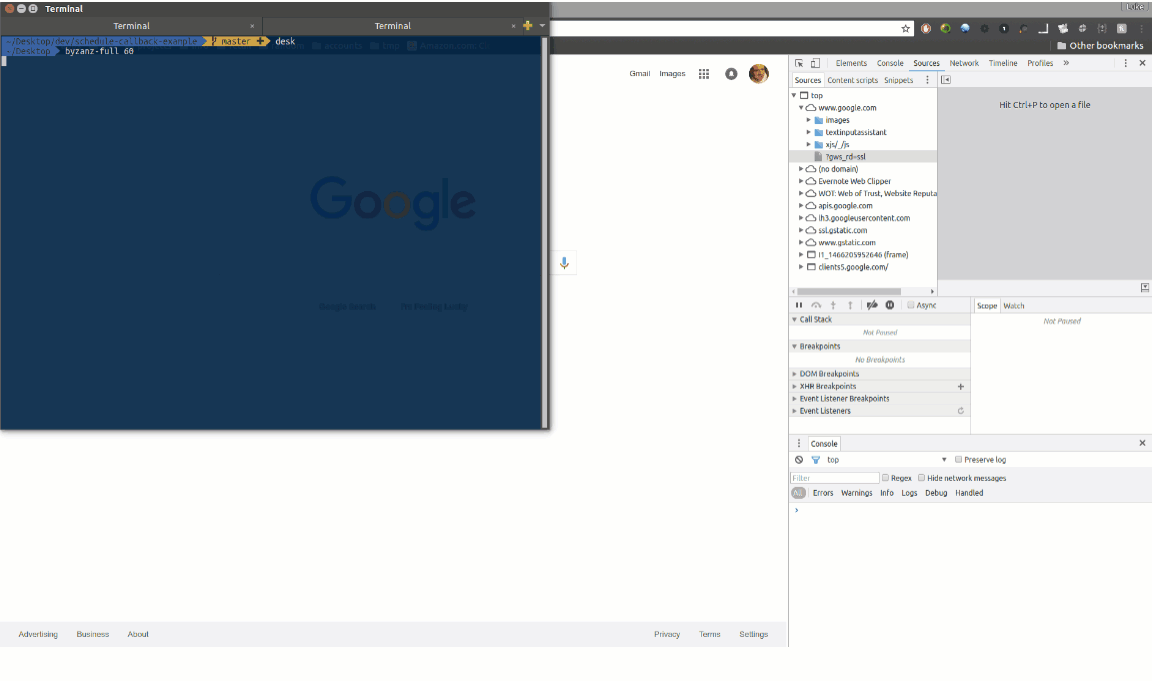The image size is (1152, 681).
Task: Click the step over next function call icon
Action: point(815,305)
